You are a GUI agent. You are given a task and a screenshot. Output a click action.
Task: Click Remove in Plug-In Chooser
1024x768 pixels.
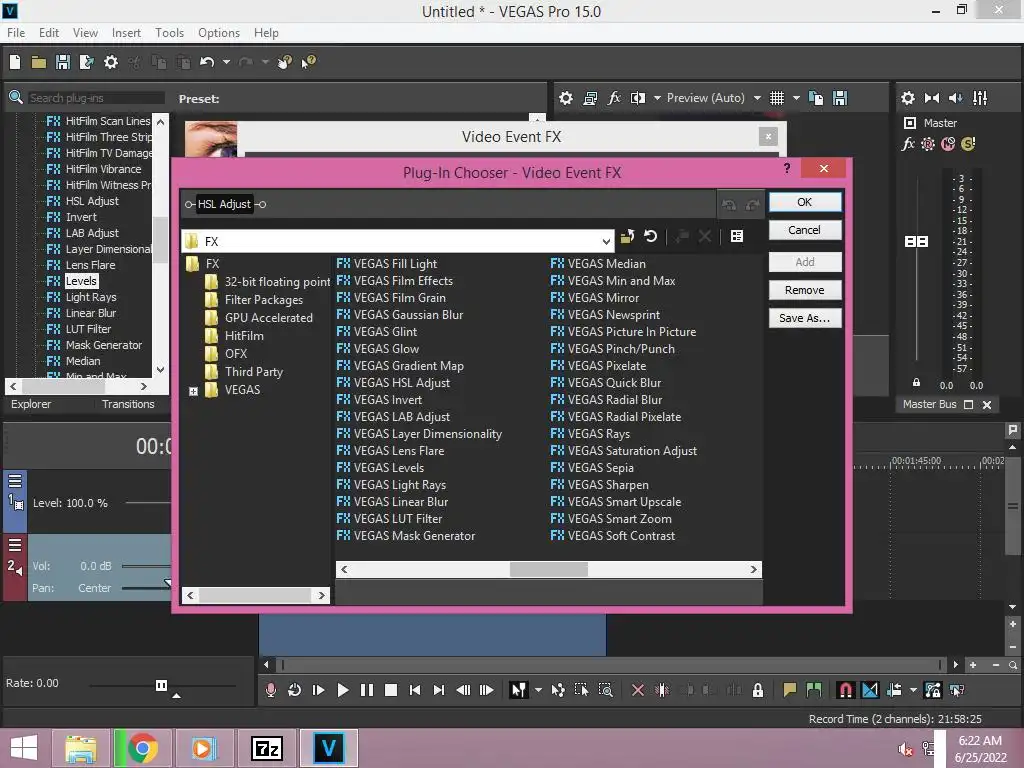click(805, 290)
